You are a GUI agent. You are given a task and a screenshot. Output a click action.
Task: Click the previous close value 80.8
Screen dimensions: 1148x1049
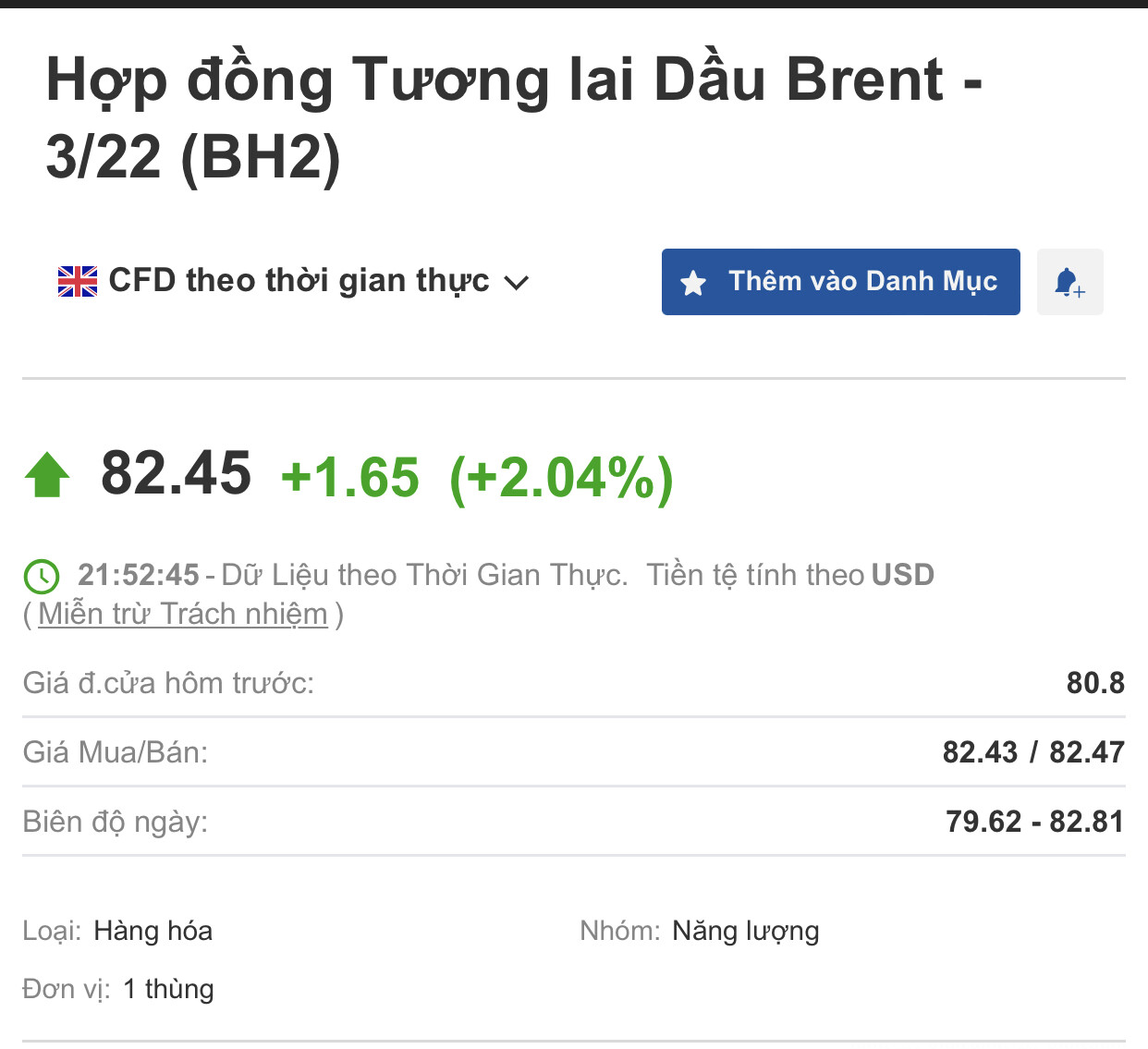tap(1095, 683)
